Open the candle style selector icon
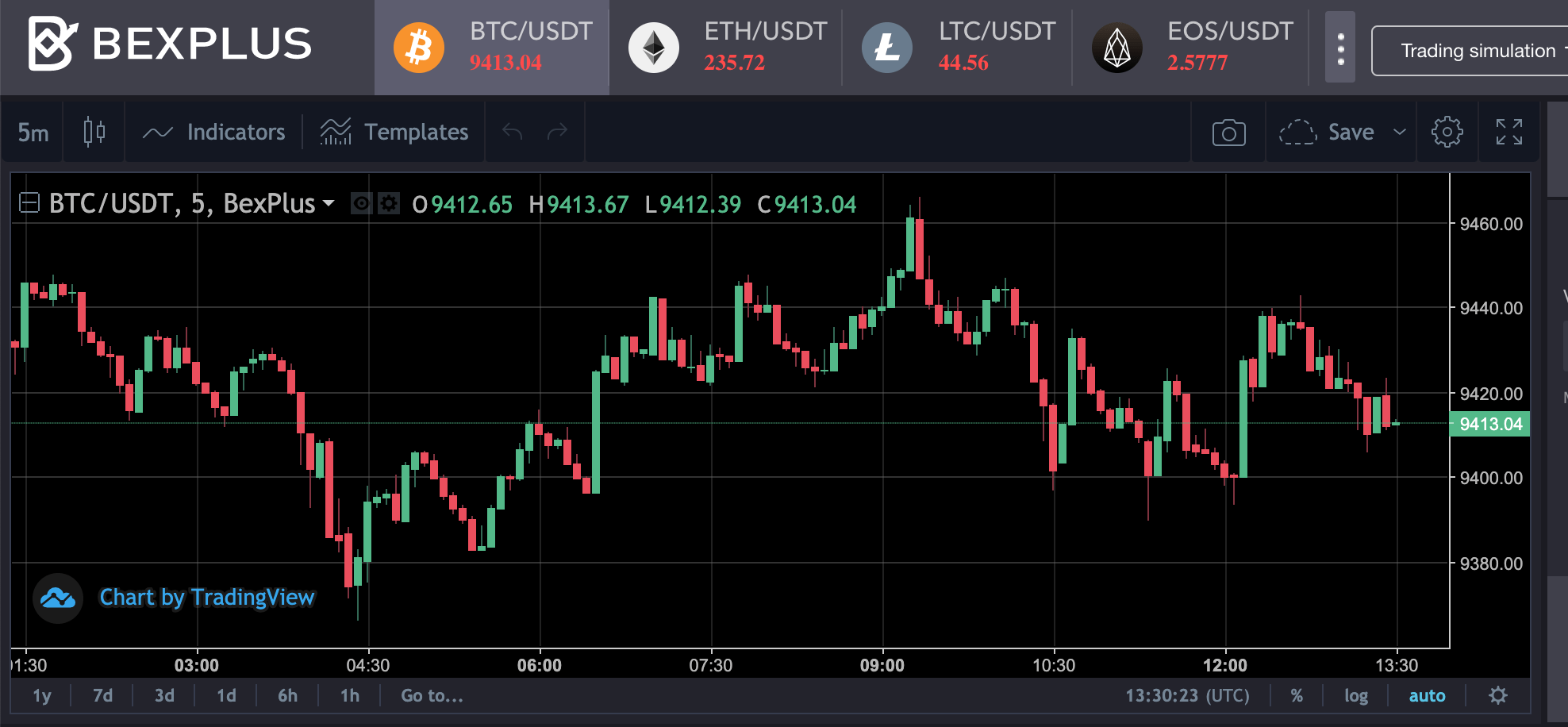This screenshot has width=1568, height=727. coord(93,132)
